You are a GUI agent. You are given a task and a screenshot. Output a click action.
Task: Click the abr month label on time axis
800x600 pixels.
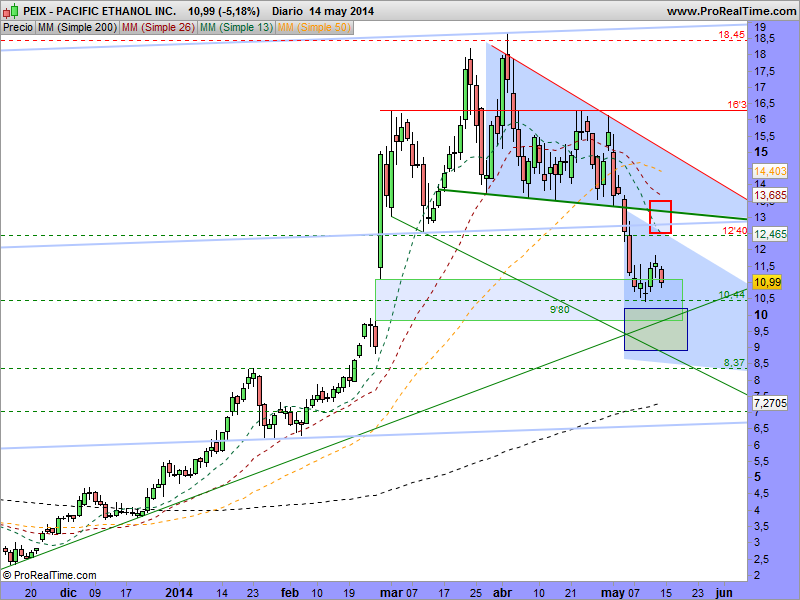pyautogui.click(x=503, y=592)
